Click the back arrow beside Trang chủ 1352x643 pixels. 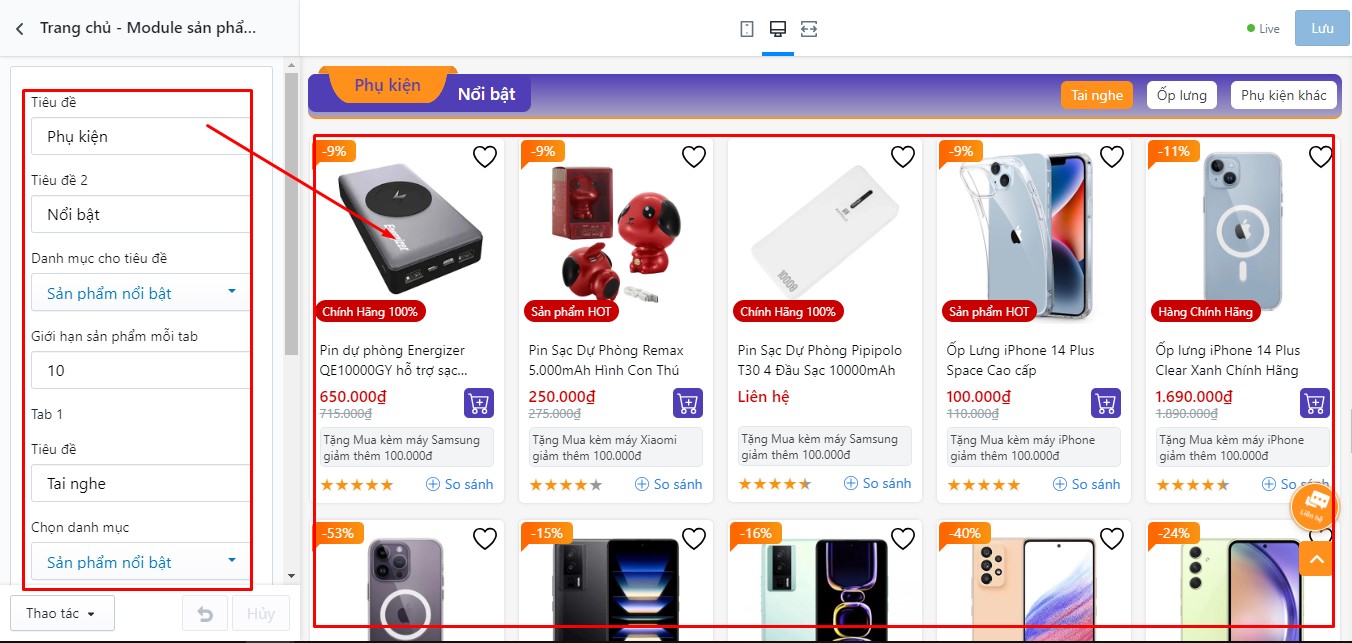click(19, 28)
